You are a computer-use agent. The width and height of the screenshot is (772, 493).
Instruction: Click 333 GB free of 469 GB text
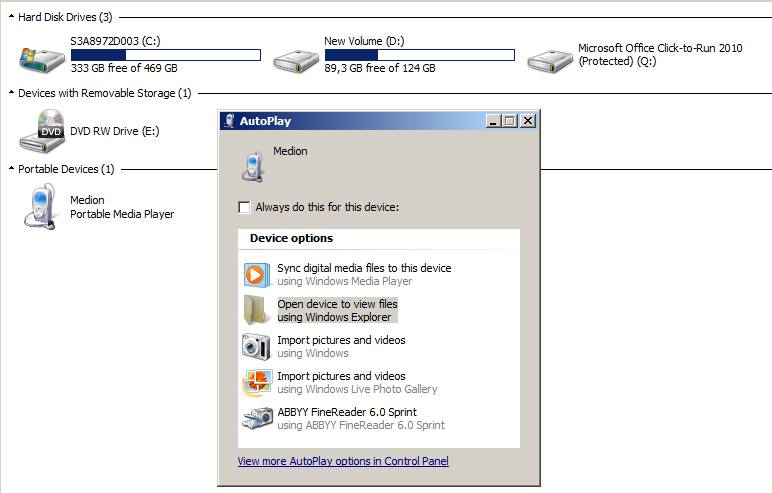point(124,68)
